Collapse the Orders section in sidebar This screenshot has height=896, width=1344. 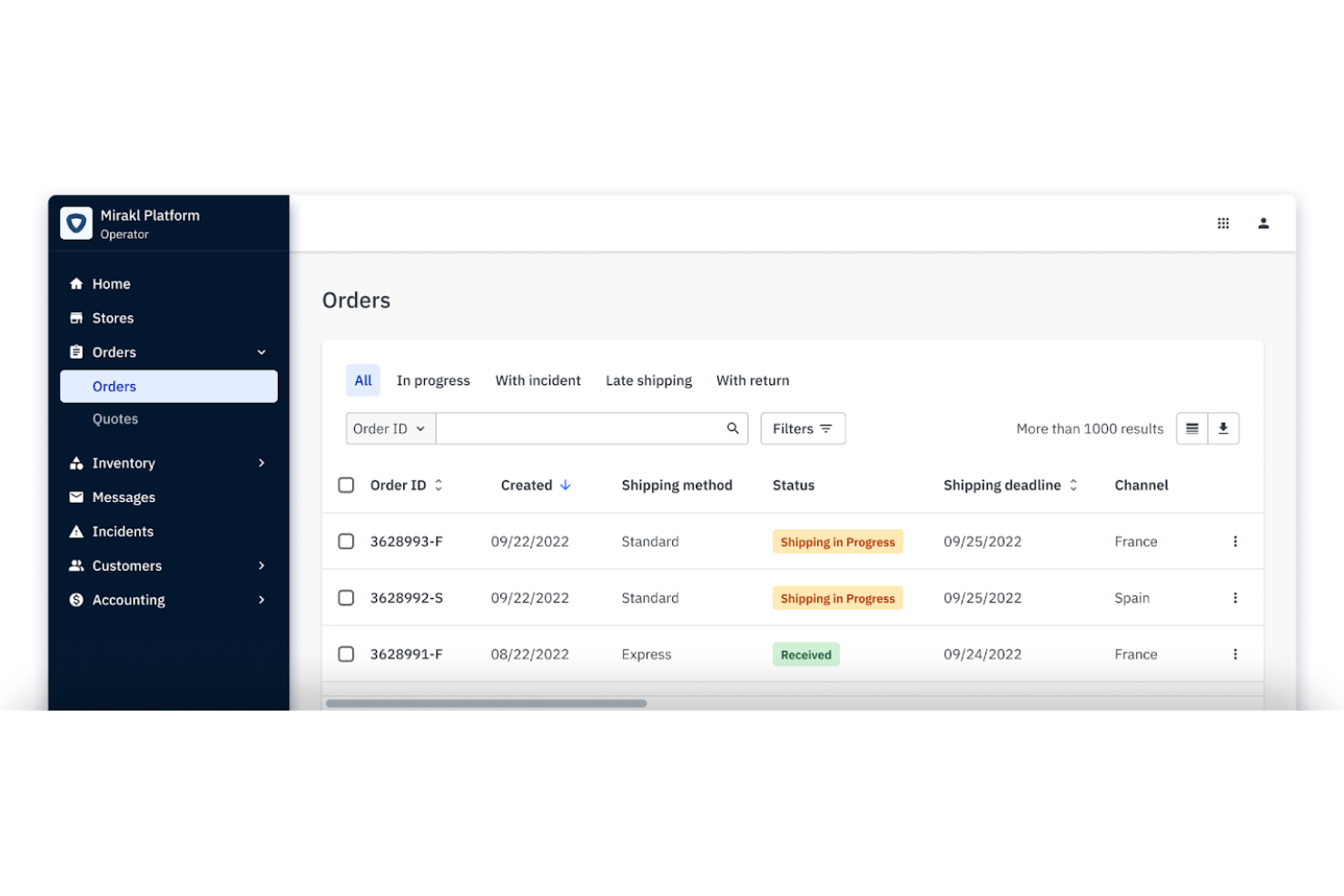click(x=262, y=351)
